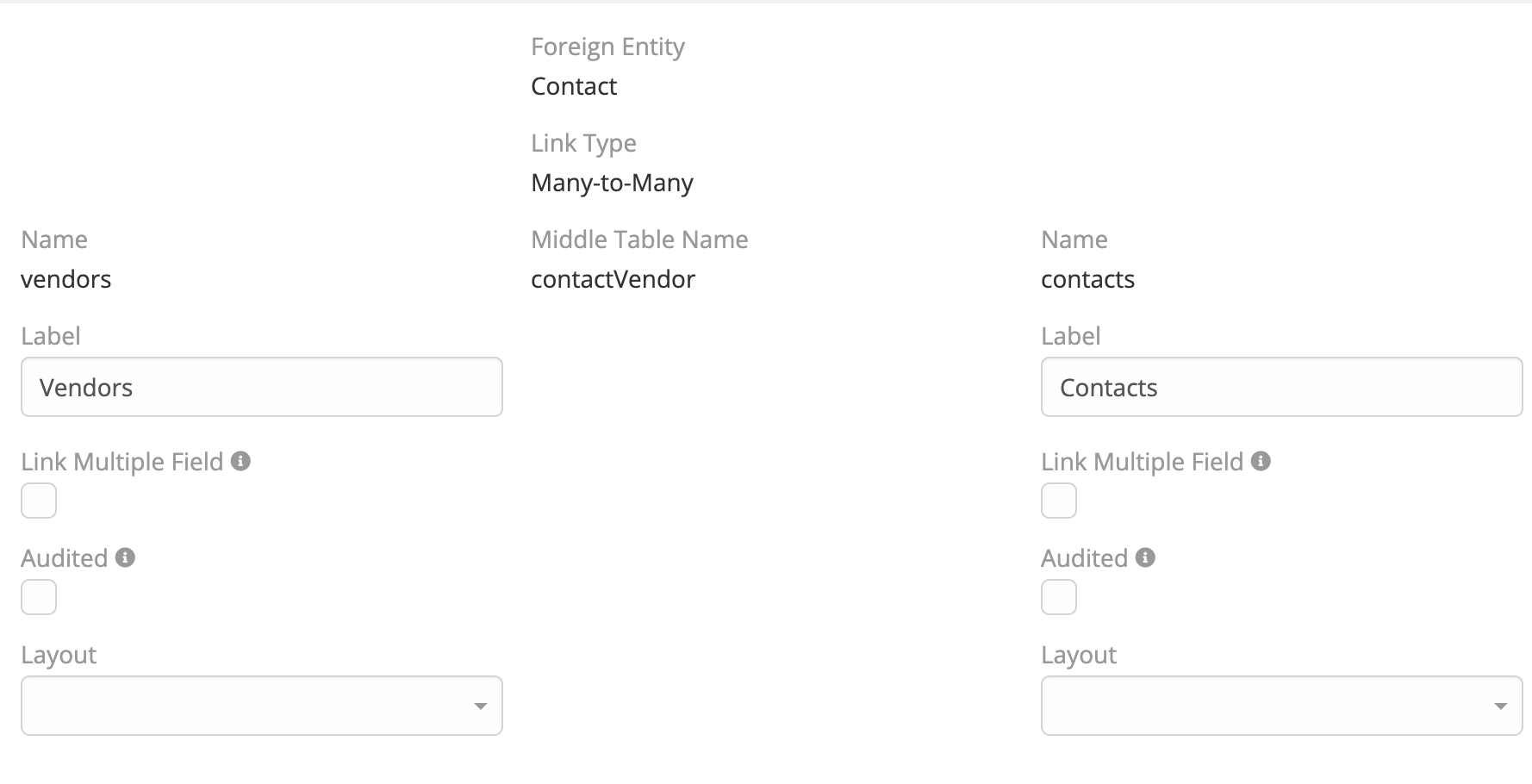
Task: Click the Label input containing Contacts
Action: click(1281, 387)
